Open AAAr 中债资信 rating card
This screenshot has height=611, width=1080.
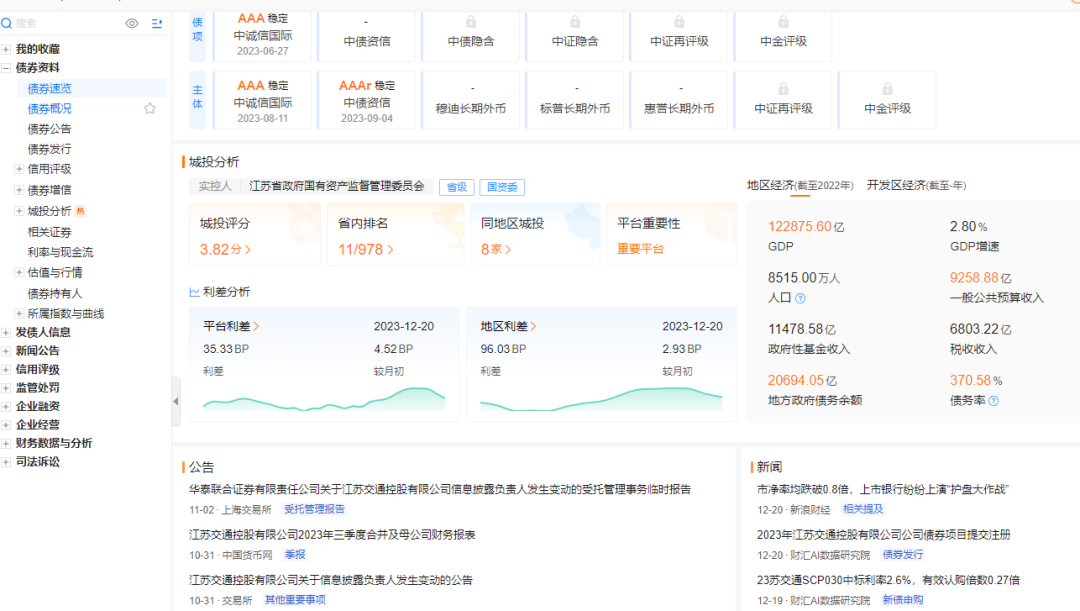pos(366,101)
